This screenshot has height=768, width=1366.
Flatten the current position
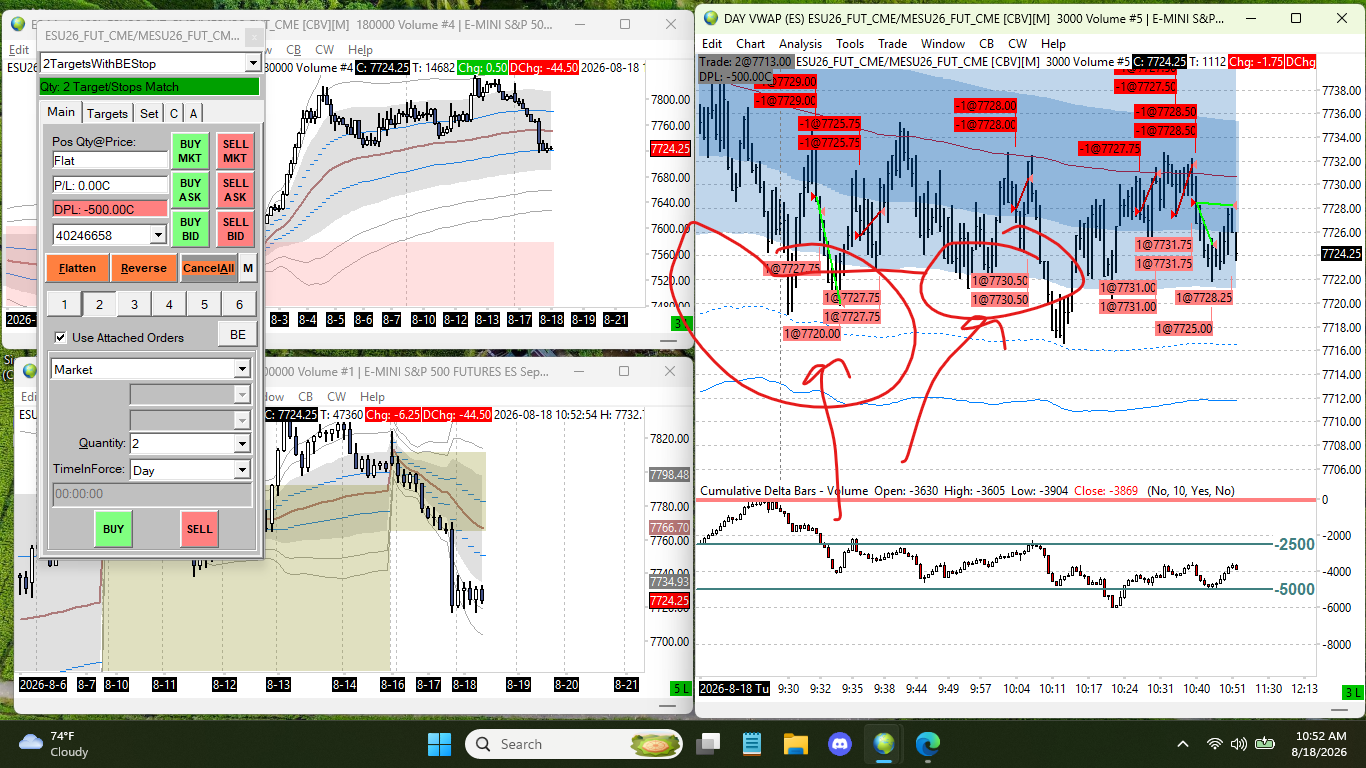coord(77,268)
